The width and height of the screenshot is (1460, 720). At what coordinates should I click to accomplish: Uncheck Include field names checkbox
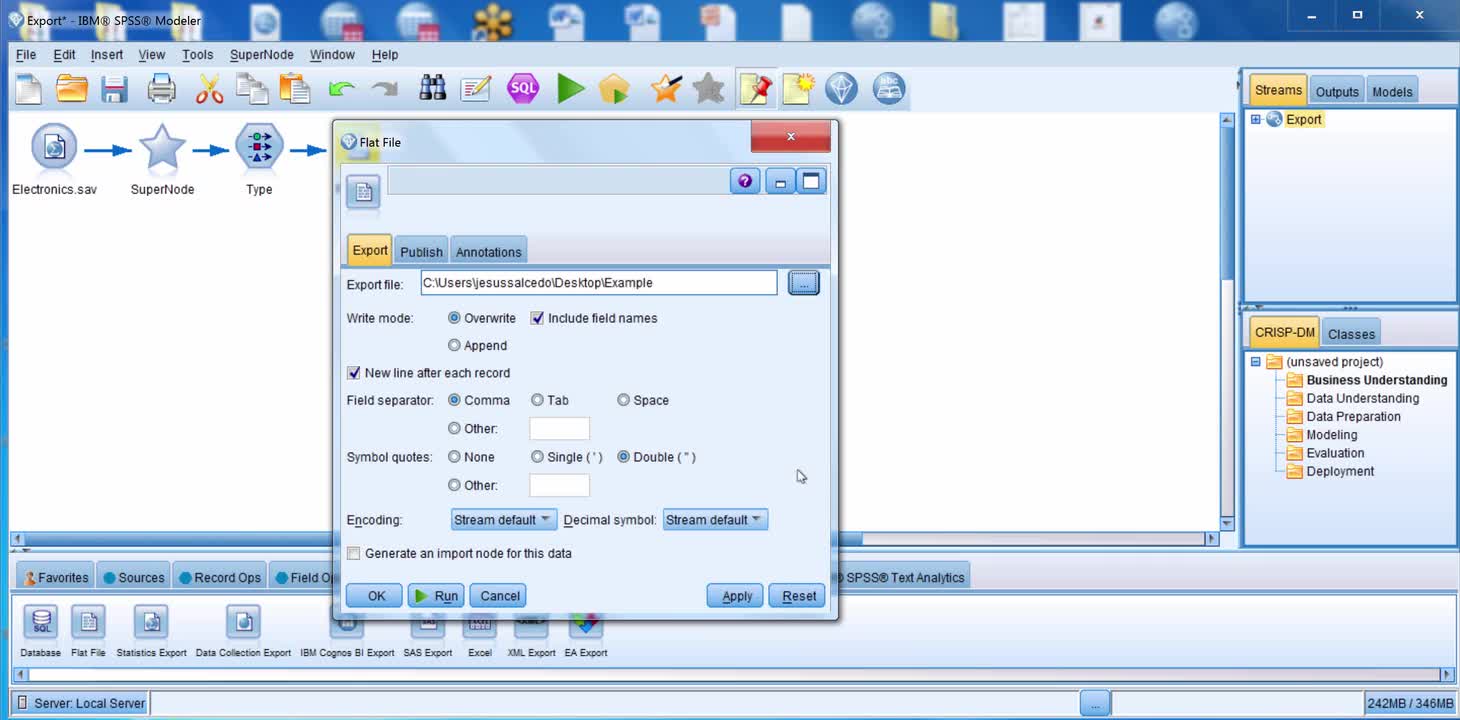pos(537,318)
